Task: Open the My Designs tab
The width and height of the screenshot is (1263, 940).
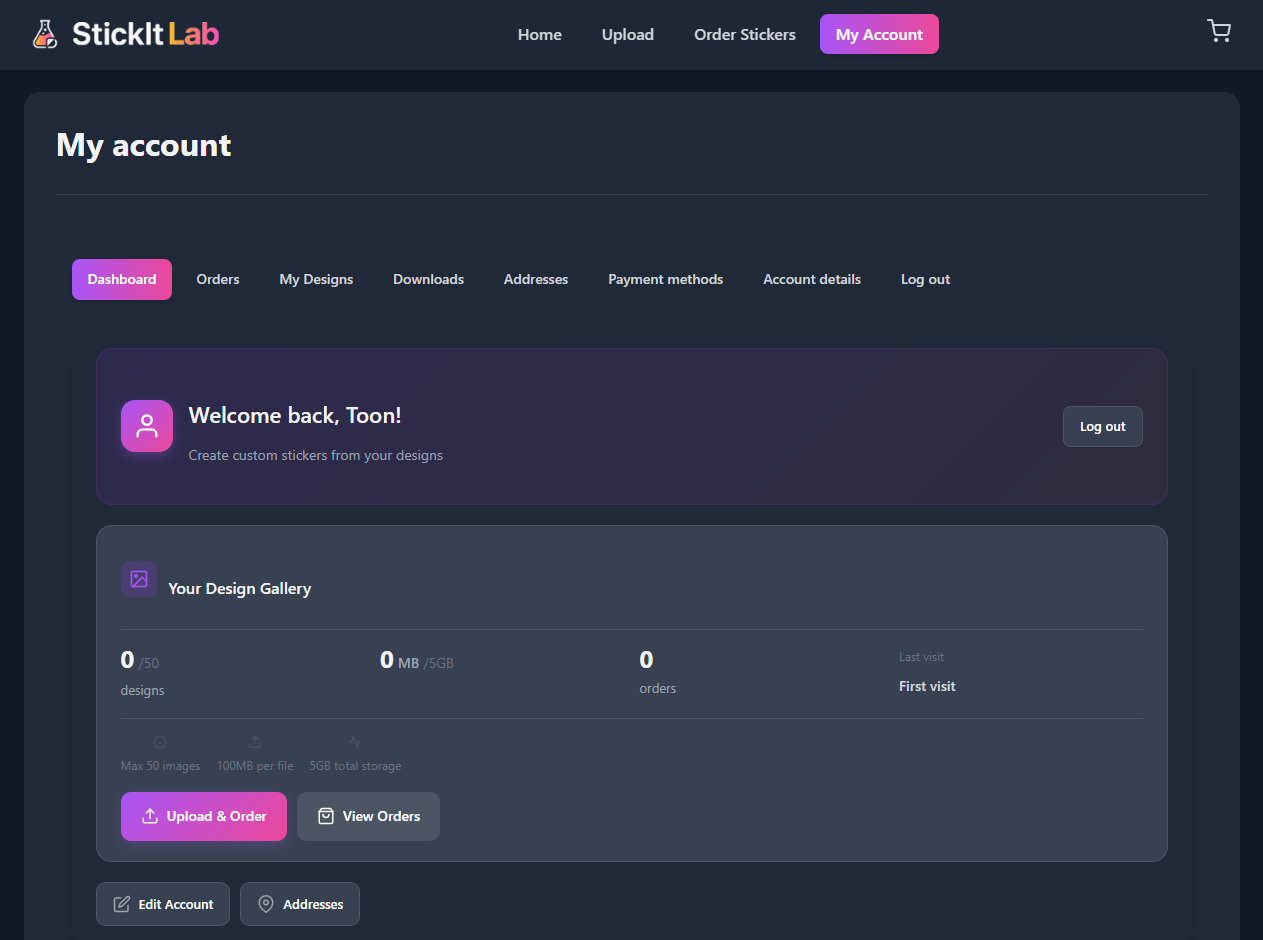Action: tap(316, 279)
